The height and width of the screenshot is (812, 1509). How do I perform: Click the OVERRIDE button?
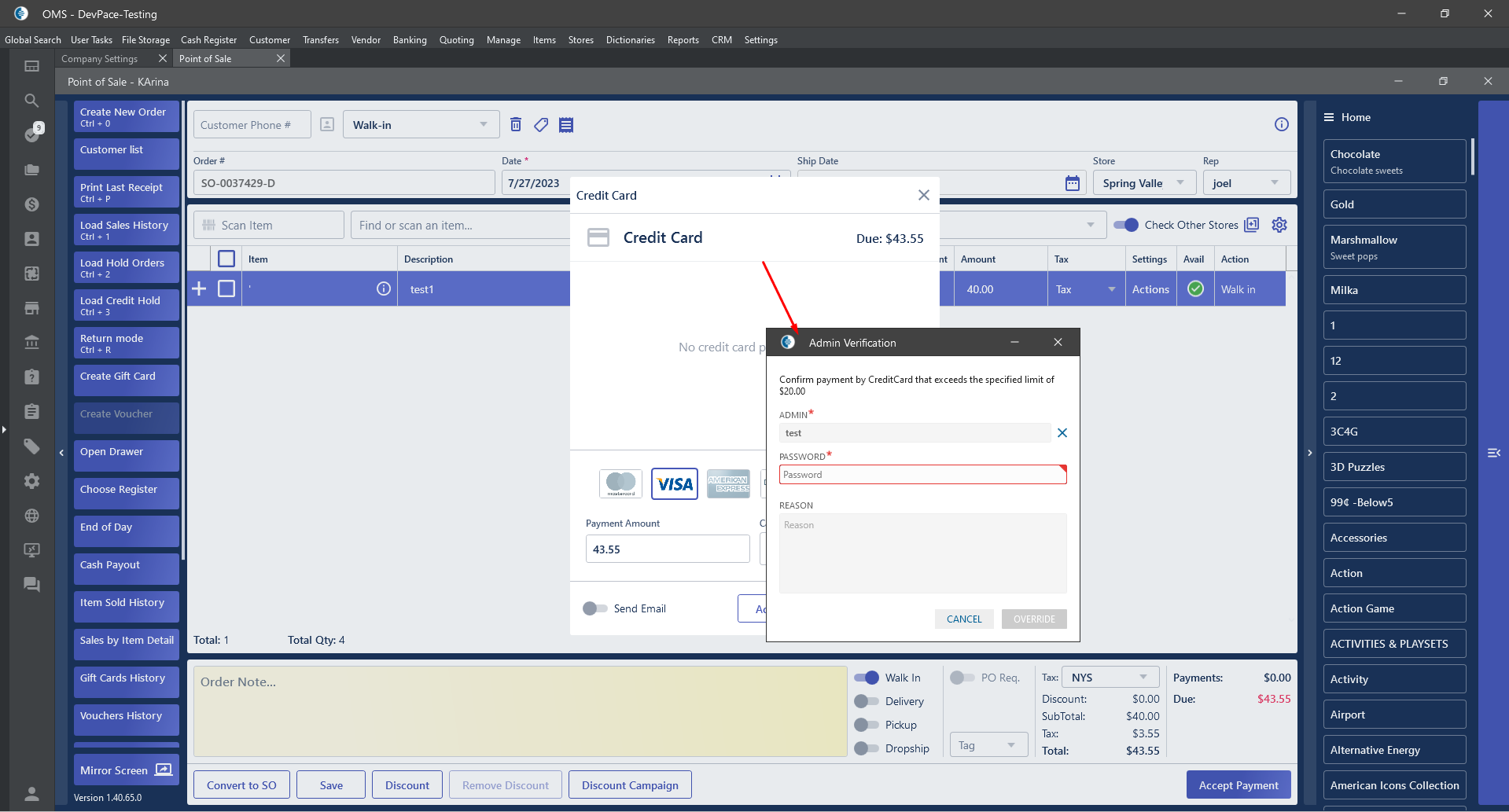tap(1034, 619)
